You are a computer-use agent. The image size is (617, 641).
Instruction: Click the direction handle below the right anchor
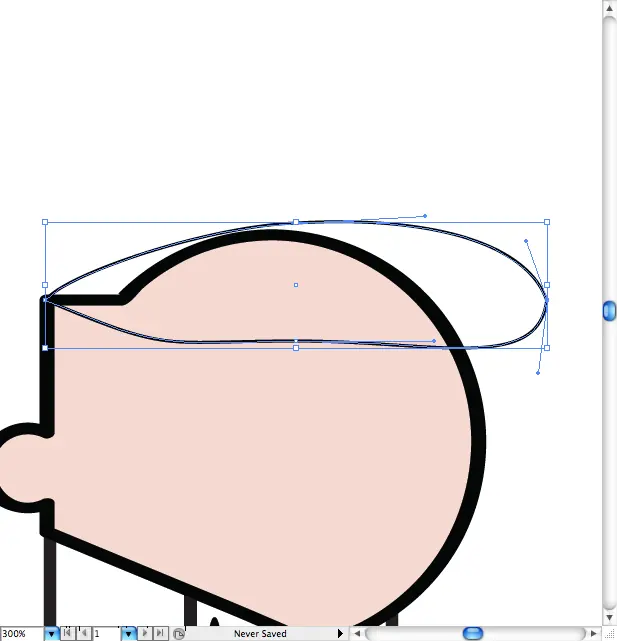click(x=538, y=373)
